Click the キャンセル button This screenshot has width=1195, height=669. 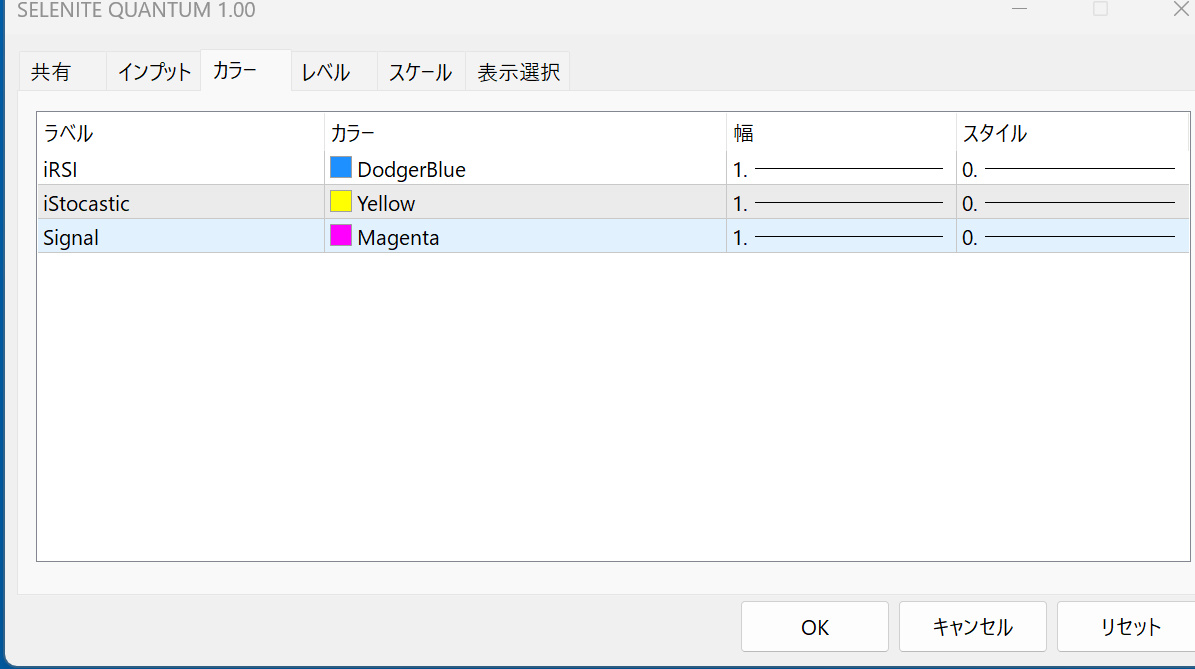tap(972, 627)
